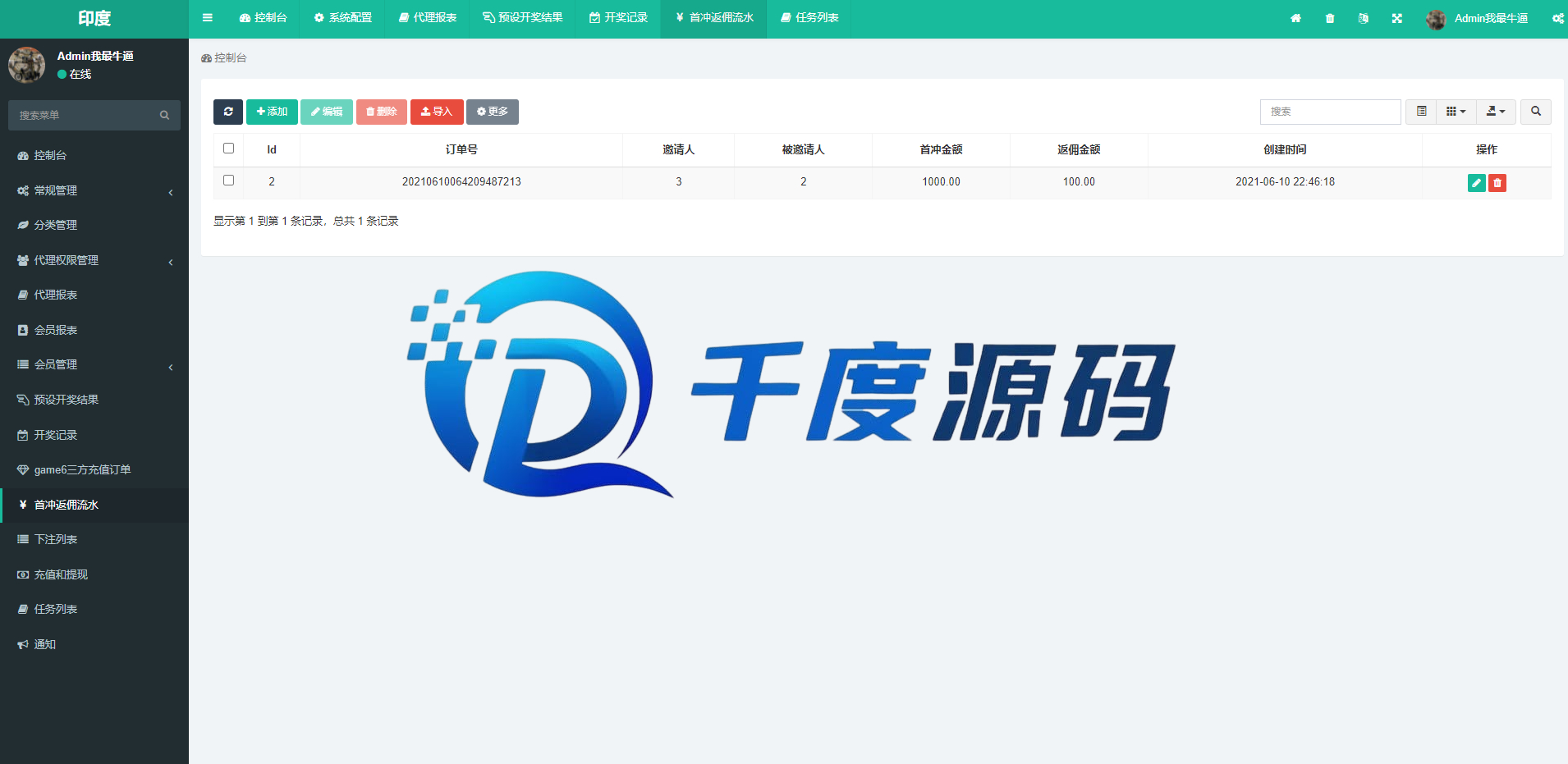Switch to the 开奖记录 top tab
1568x764 pixels.
(618, 18)
